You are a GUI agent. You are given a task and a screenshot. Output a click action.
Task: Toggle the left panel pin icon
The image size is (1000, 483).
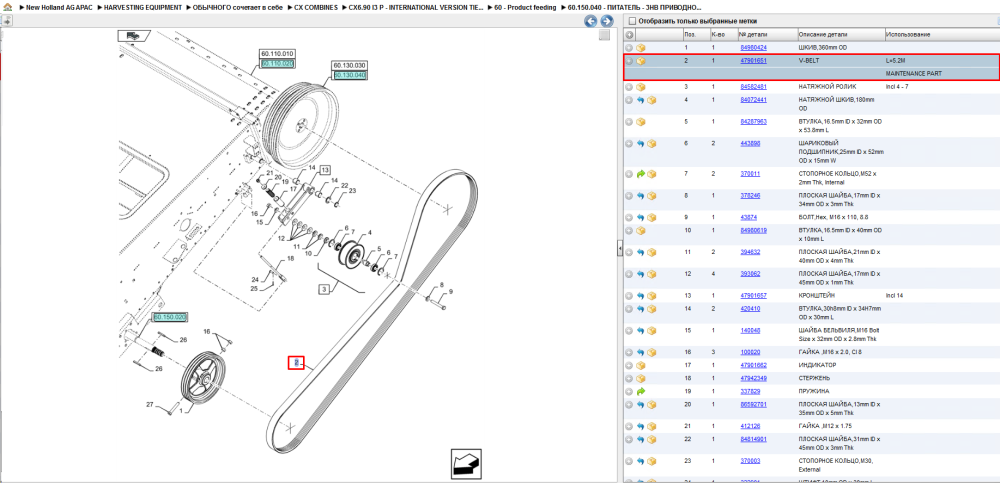(6, 20)
